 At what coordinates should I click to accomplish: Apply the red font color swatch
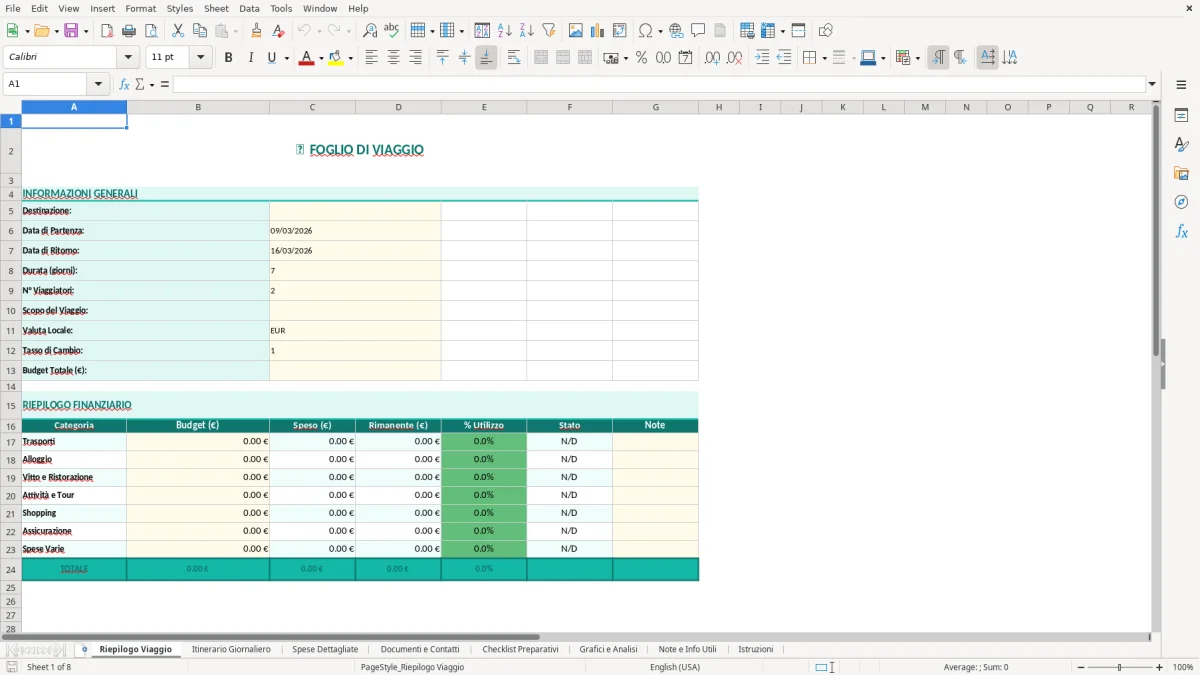coord(306,58)
